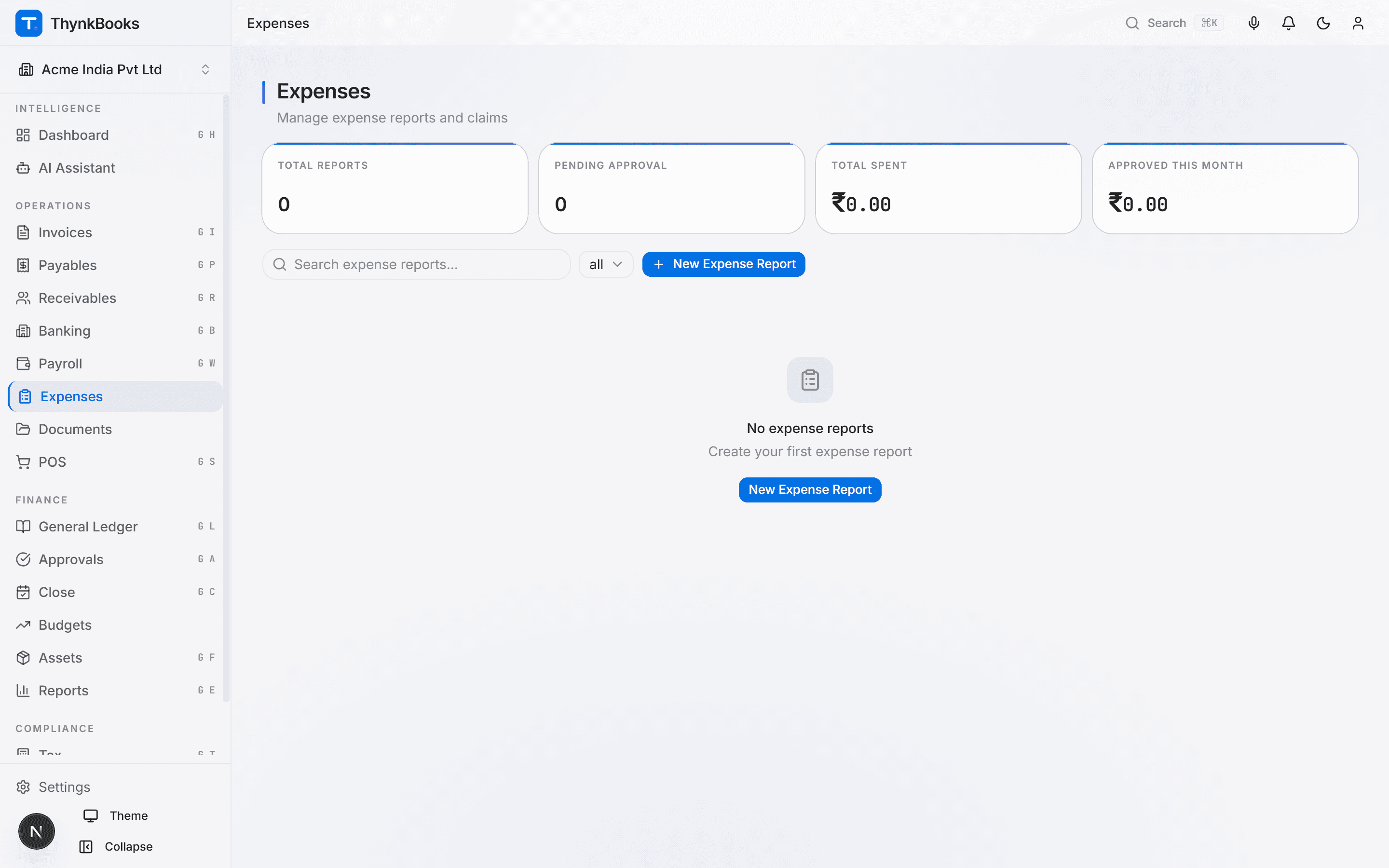Click the POS shopping cart icon
The width and height of the screenshot is (1389, 868).
tap(23, 461)
